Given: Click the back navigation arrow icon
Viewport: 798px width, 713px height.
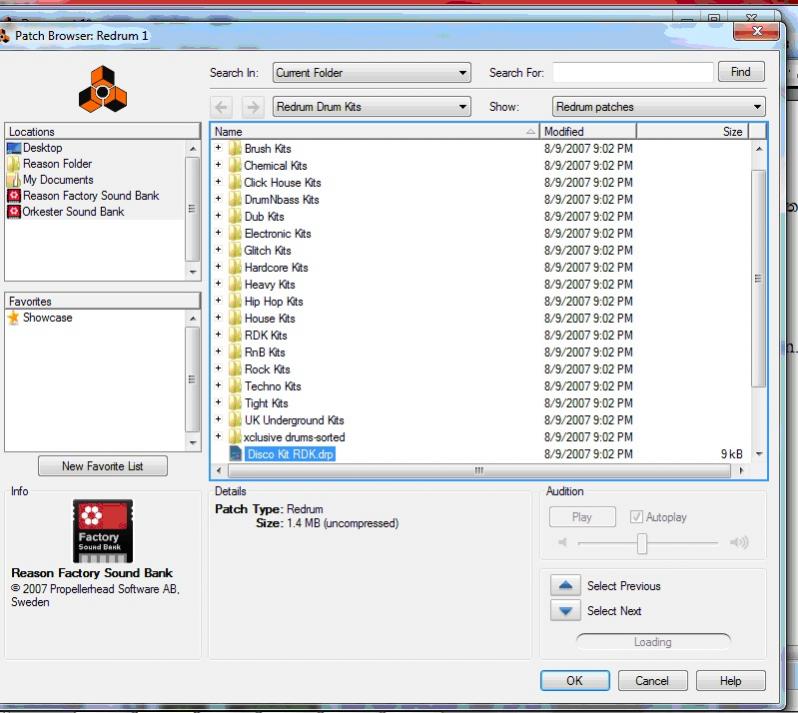Looking at the screenshot, I should 221,107.
